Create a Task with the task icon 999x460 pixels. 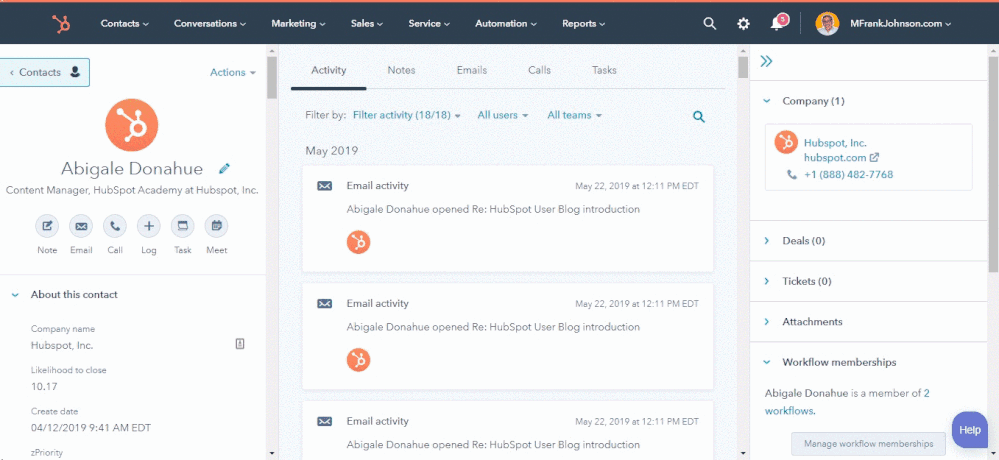coord(182,226)
